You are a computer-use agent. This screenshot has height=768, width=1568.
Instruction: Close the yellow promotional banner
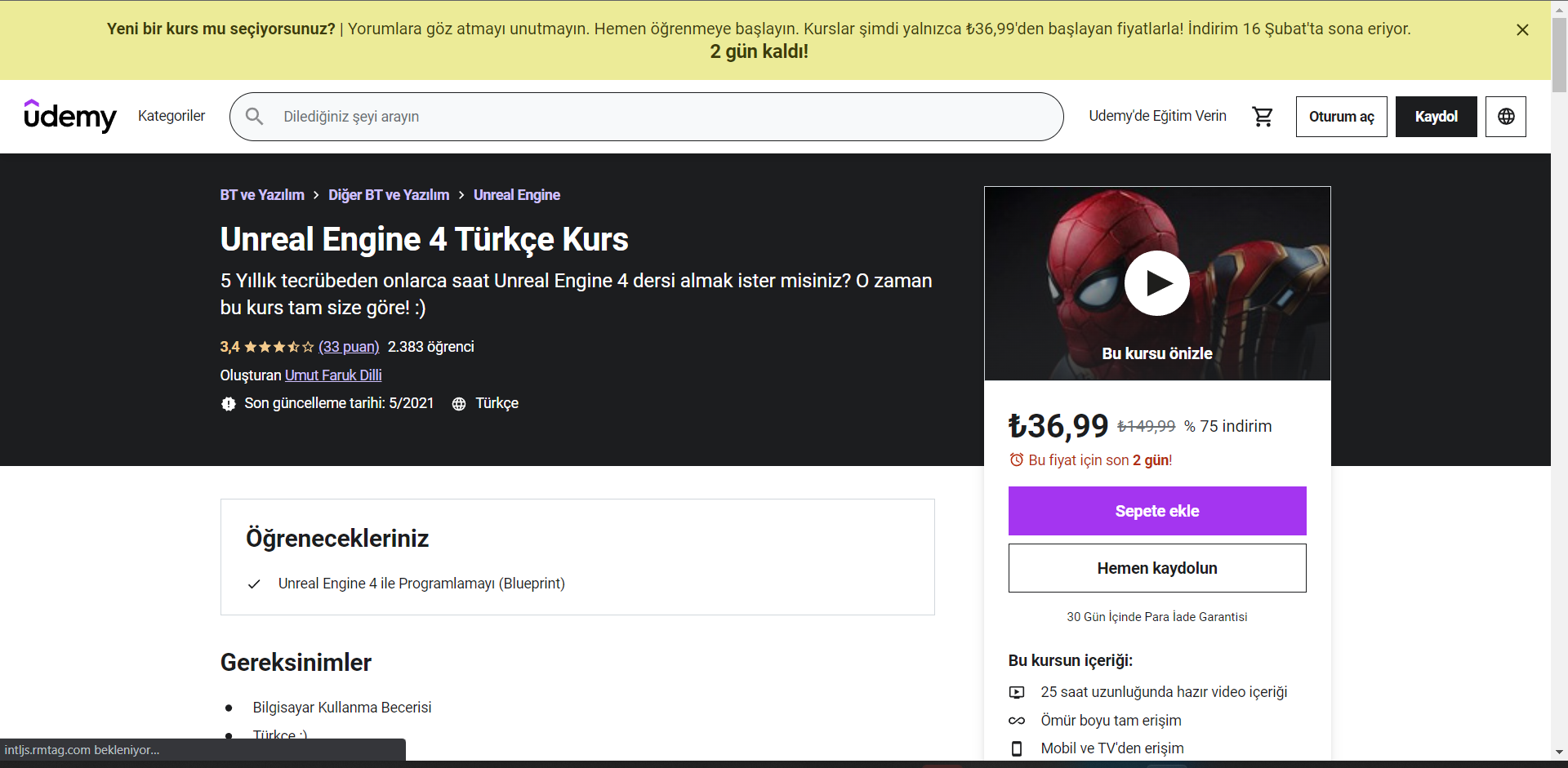coord(1522,30)
